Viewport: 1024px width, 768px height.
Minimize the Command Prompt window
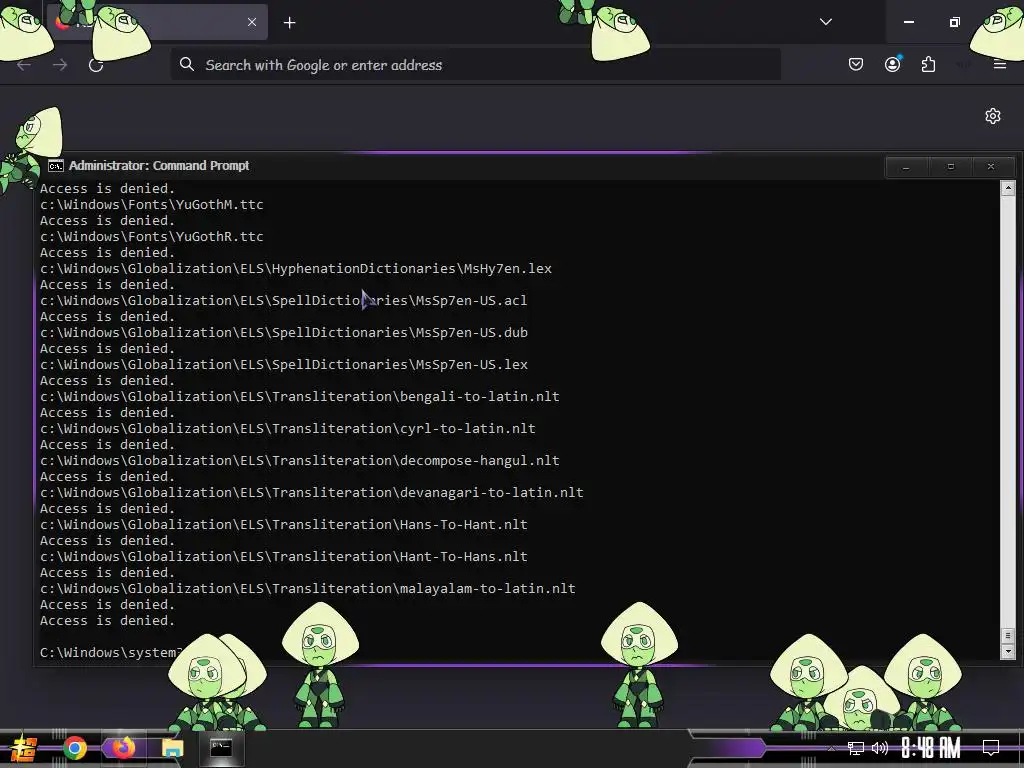pyautogui.click(x=906, y=167)
